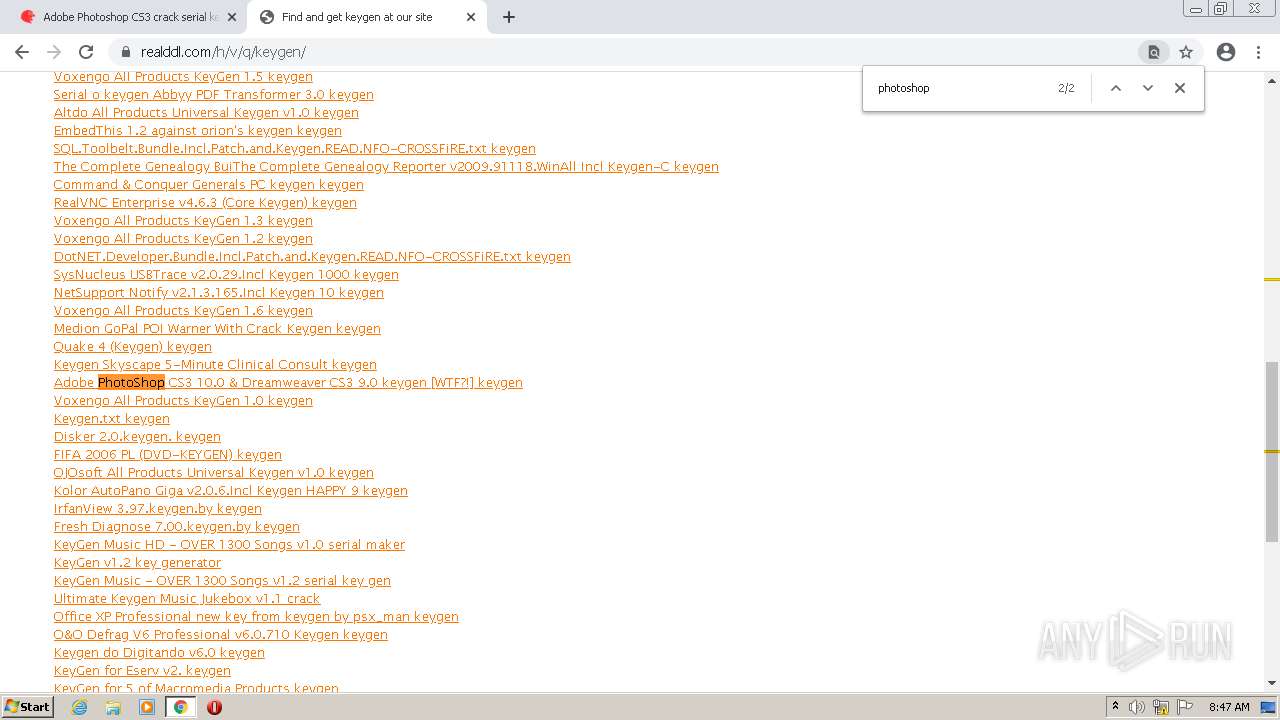Open FIFA 2006 PL DVD-KEYGEN link
This screenshot has width=1280, height=720.
point(168,455)
